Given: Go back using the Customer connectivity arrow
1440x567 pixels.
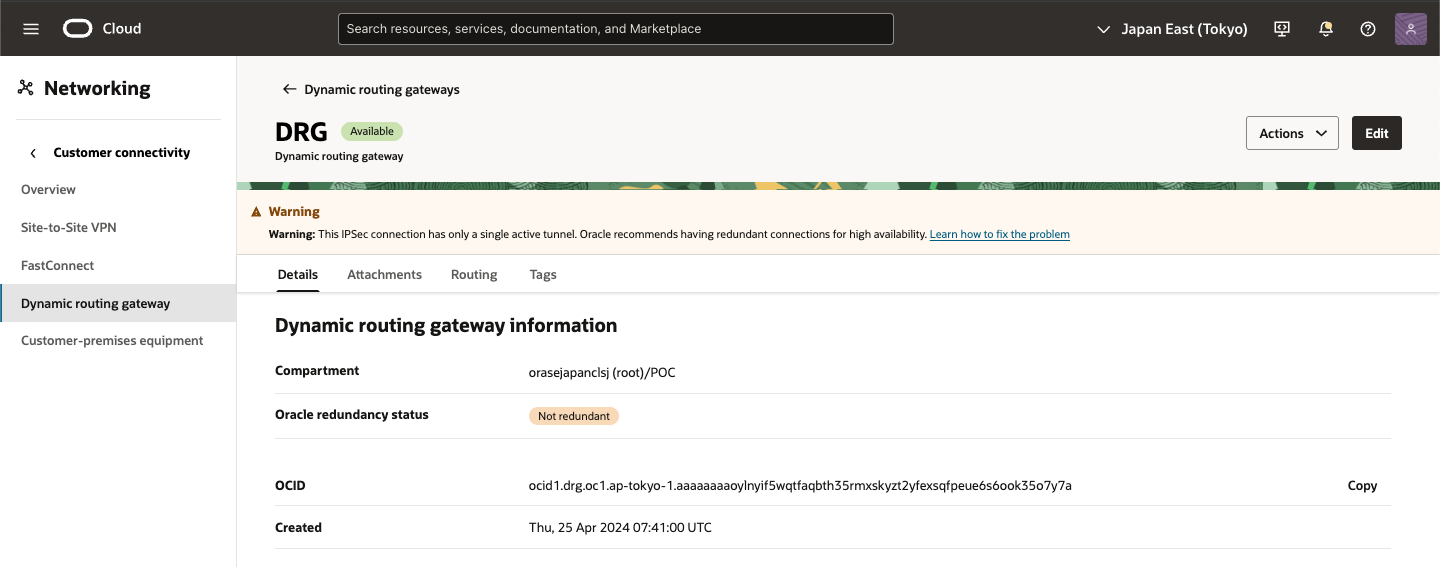Looking at the screenshot, I should (33, 153).
